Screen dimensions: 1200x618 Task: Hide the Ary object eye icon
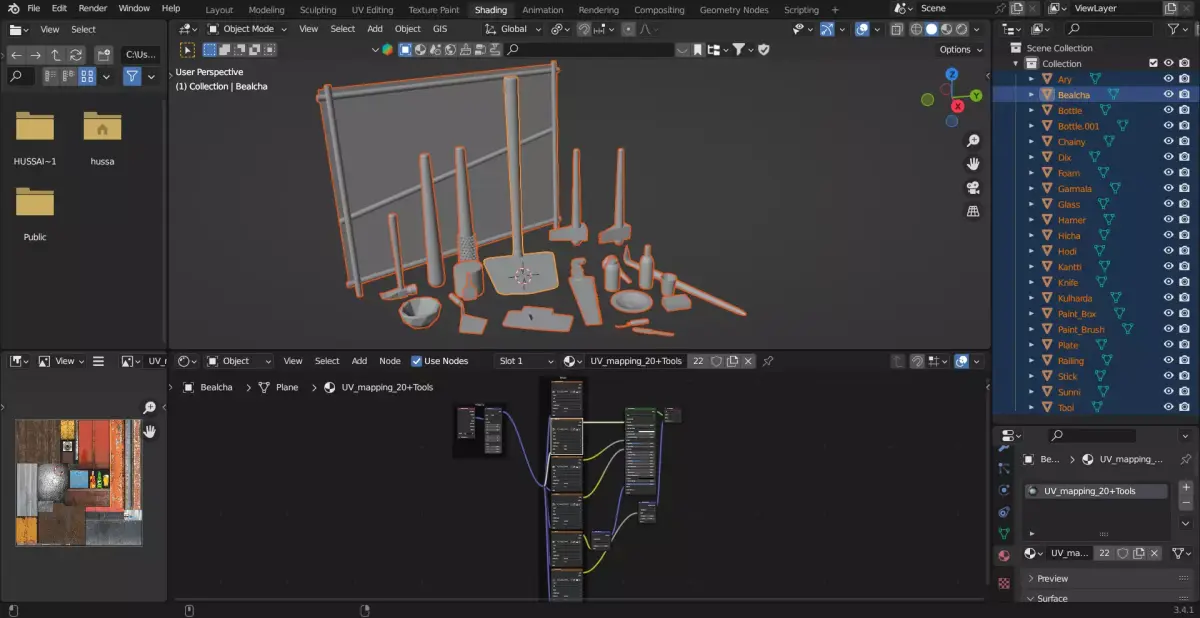1167,79
